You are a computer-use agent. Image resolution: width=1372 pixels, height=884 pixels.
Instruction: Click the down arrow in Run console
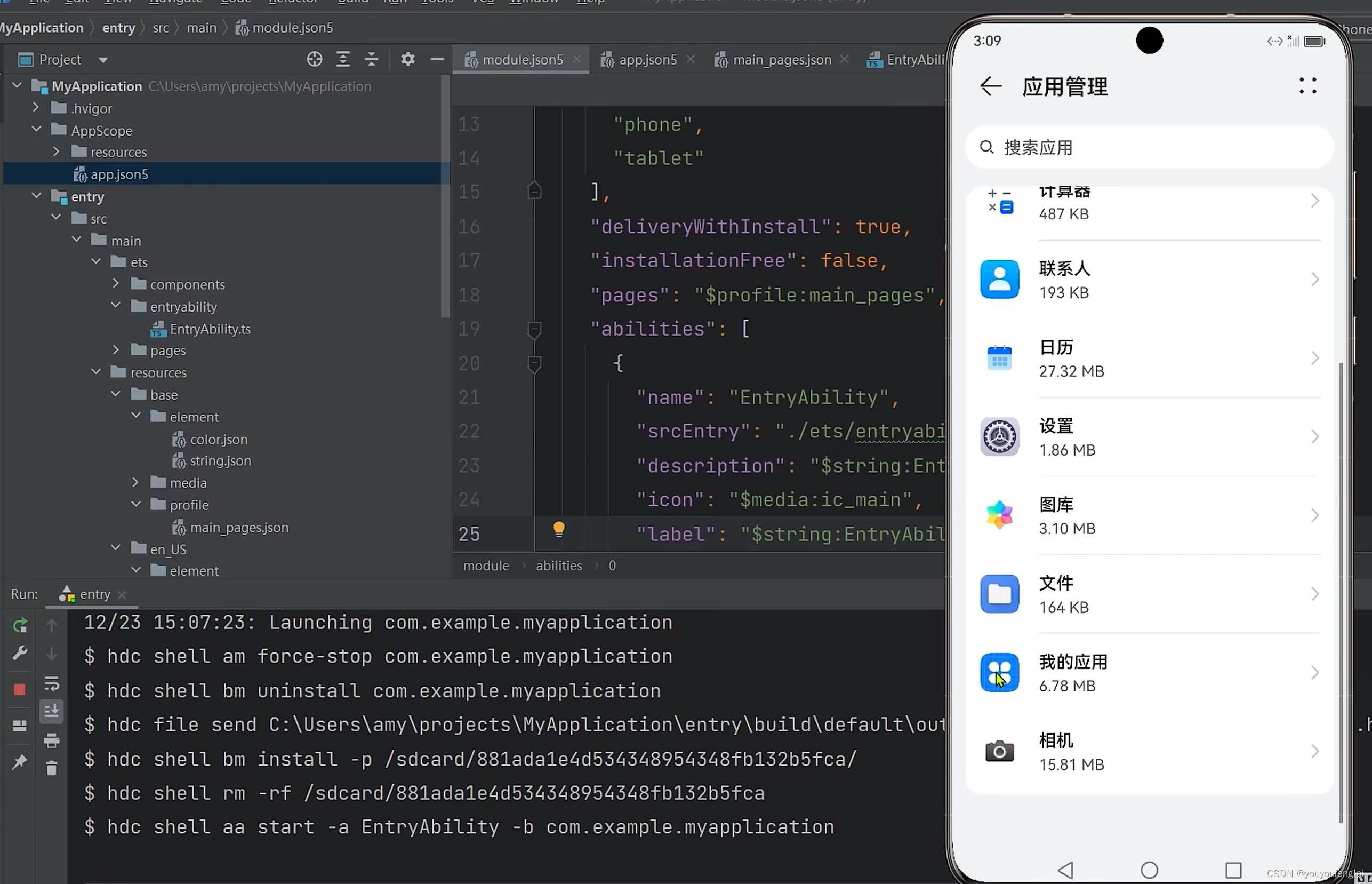[52, 654]
